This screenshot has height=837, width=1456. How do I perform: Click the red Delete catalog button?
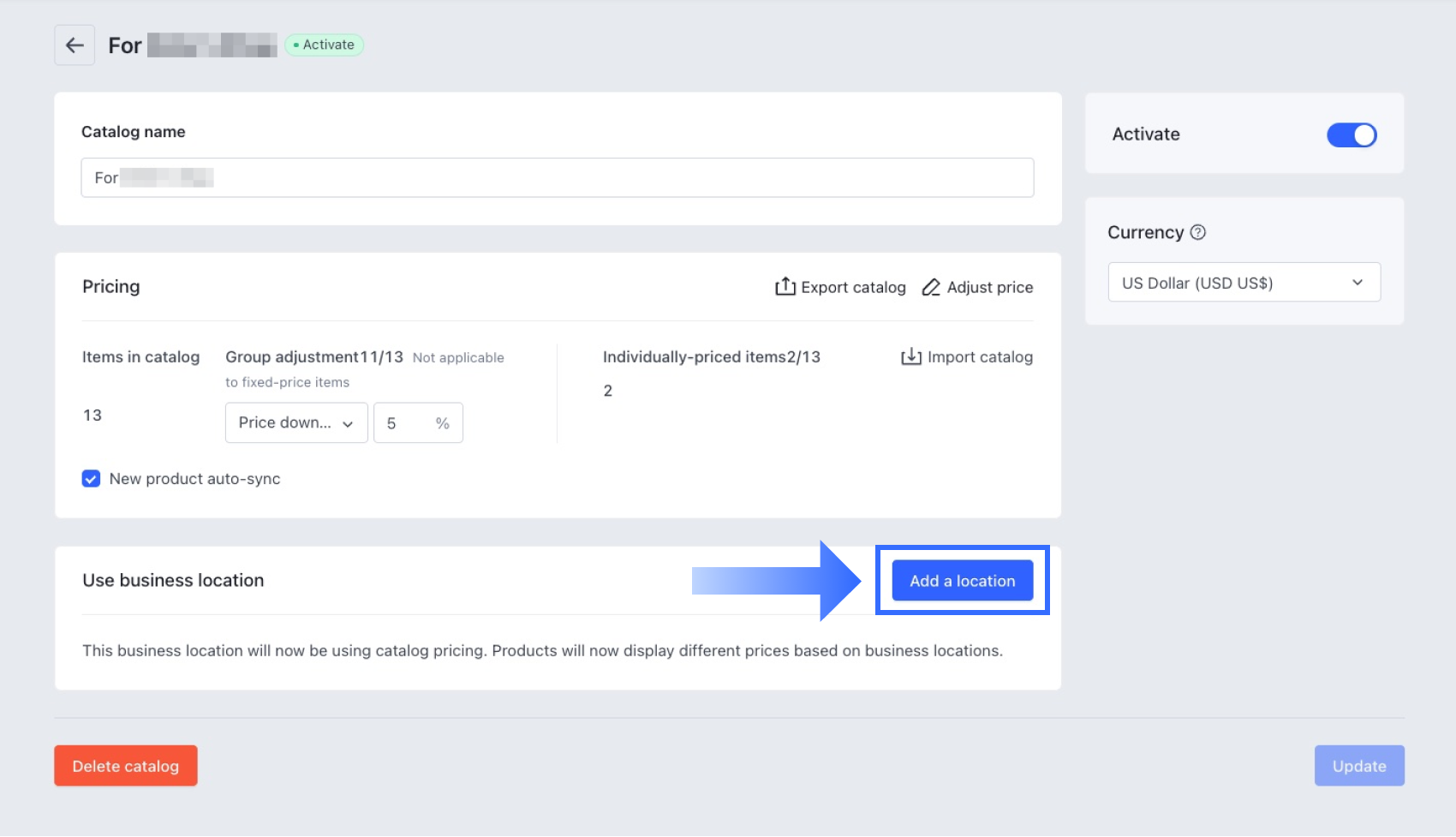click(126, 766)
